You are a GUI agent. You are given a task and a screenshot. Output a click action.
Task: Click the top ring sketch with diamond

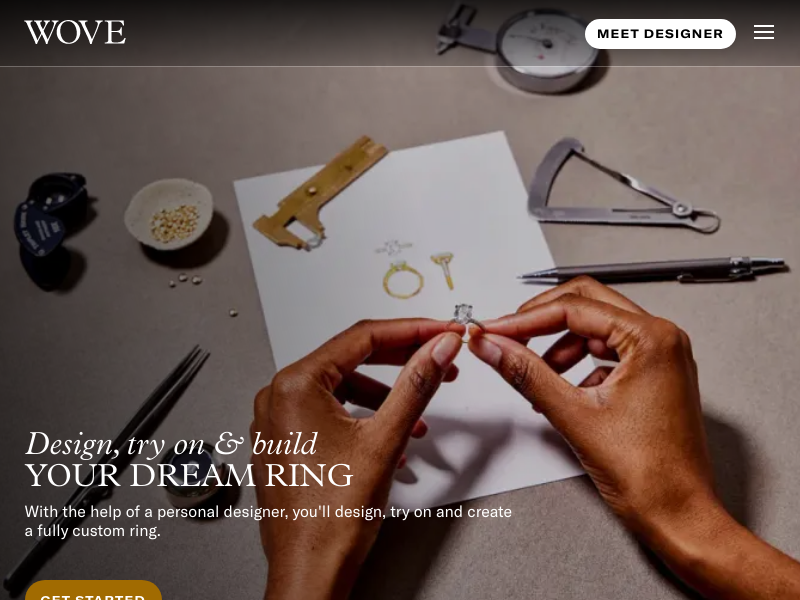pos(393,248)
